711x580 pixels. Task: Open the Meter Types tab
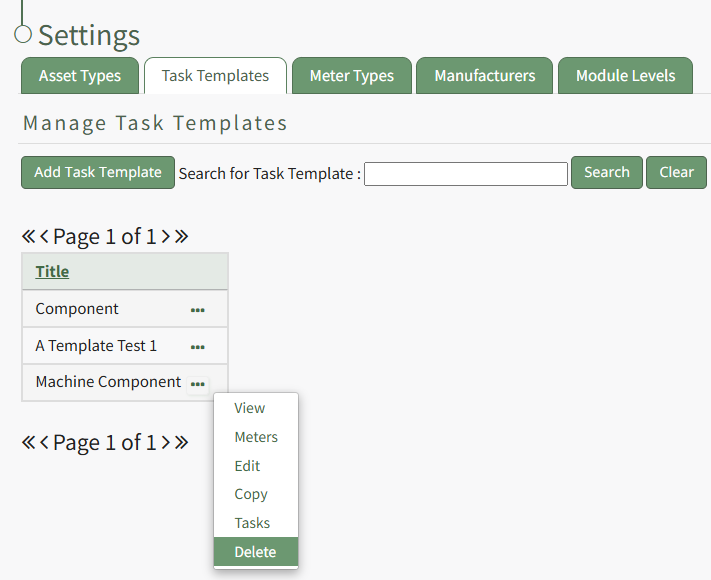point(352,76)
